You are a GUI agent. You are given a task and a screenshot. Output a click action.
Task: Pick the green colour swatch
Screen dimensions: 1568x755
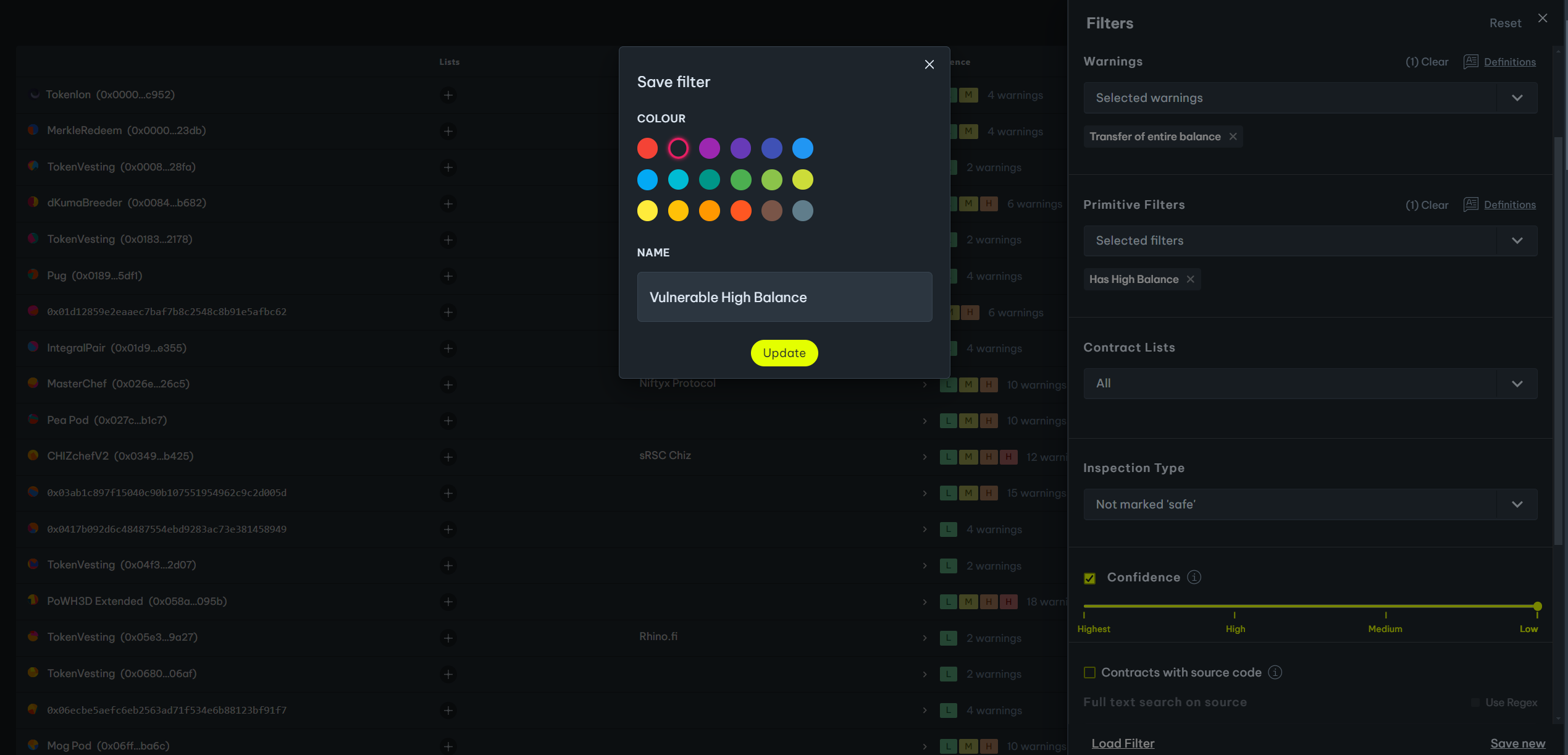pyautogui.click(x=740, y=180)
